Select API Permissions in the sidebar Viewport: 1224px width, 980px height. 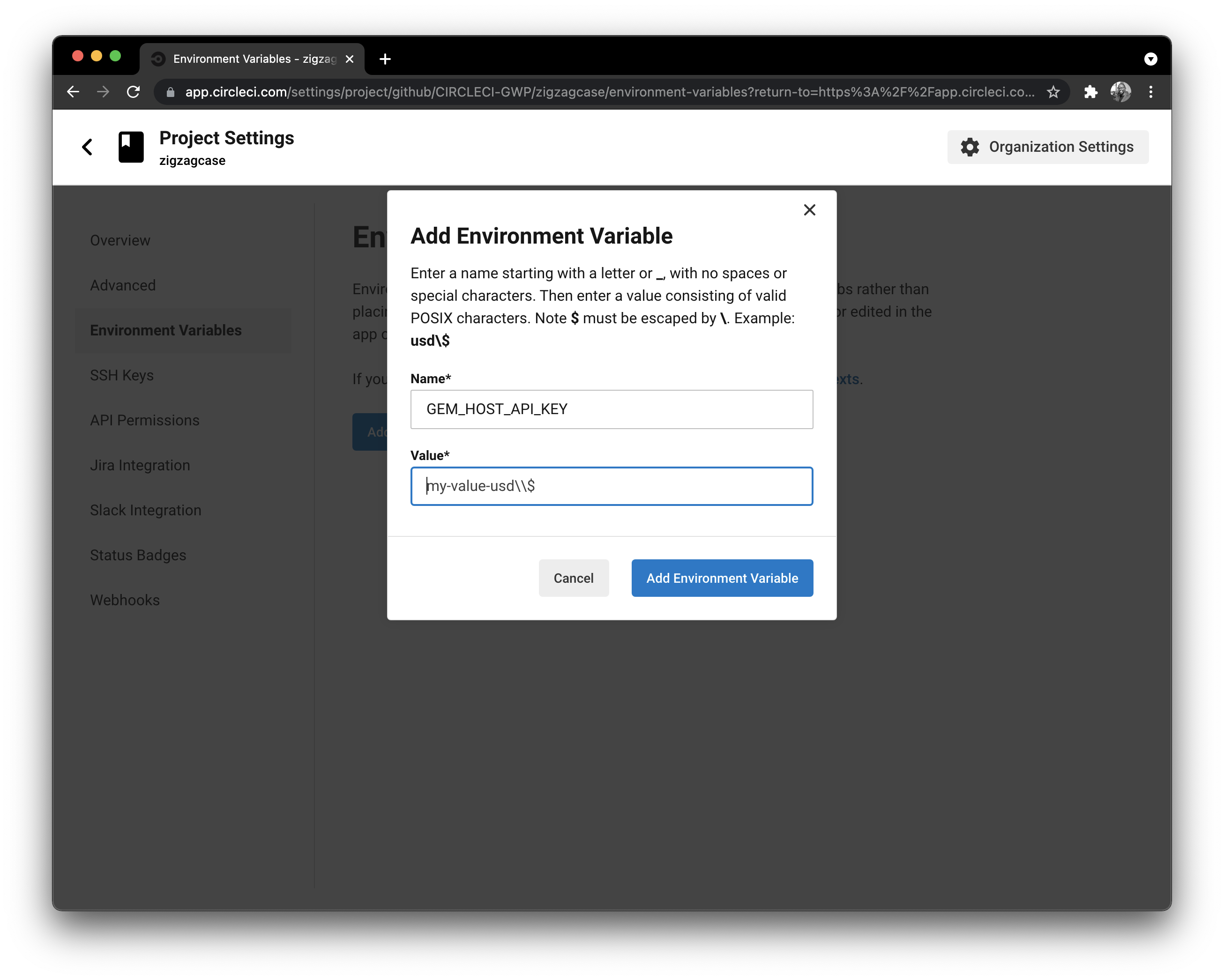(144, 420)
